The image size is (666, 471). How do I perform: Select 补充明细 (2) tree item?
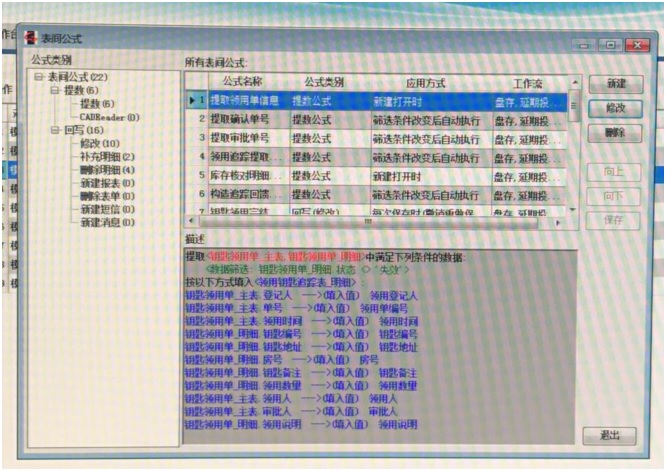107,156
